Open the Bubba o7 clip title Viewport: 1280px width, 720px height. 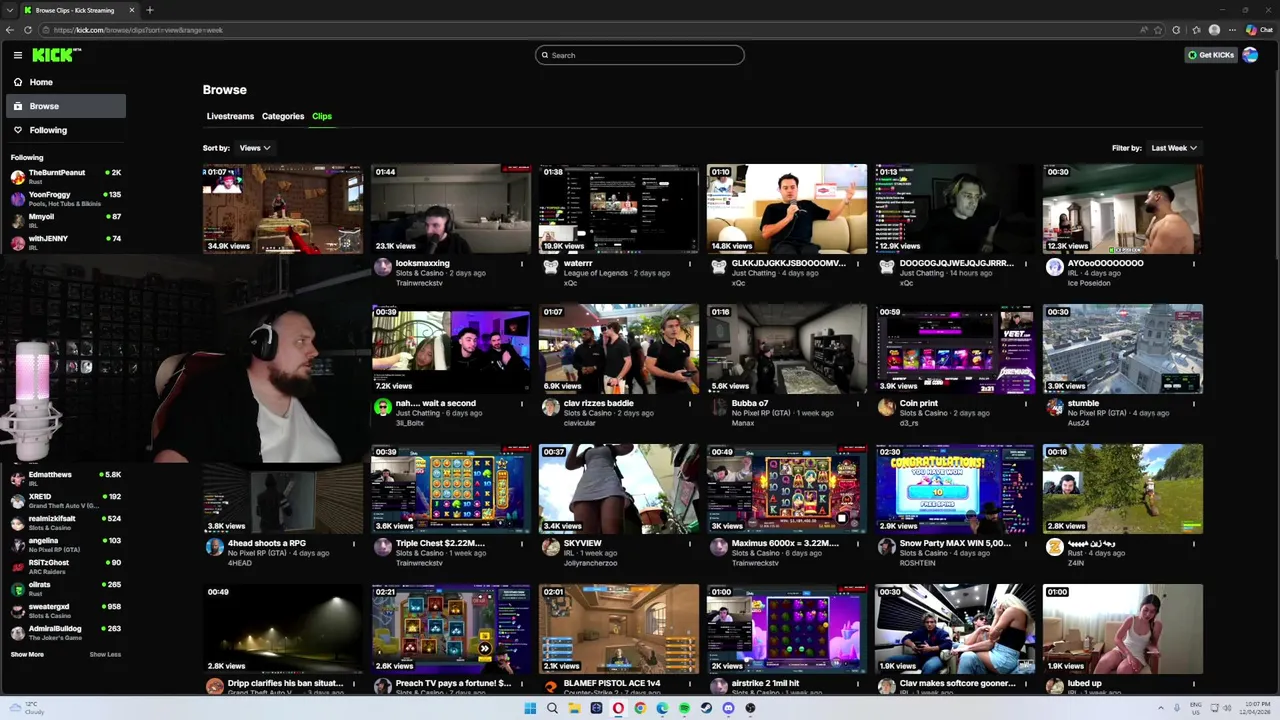[750, 403]
